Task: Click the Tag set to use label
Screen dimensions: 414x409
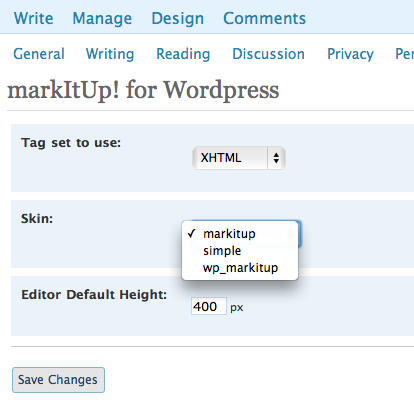Action: point(71,143)
